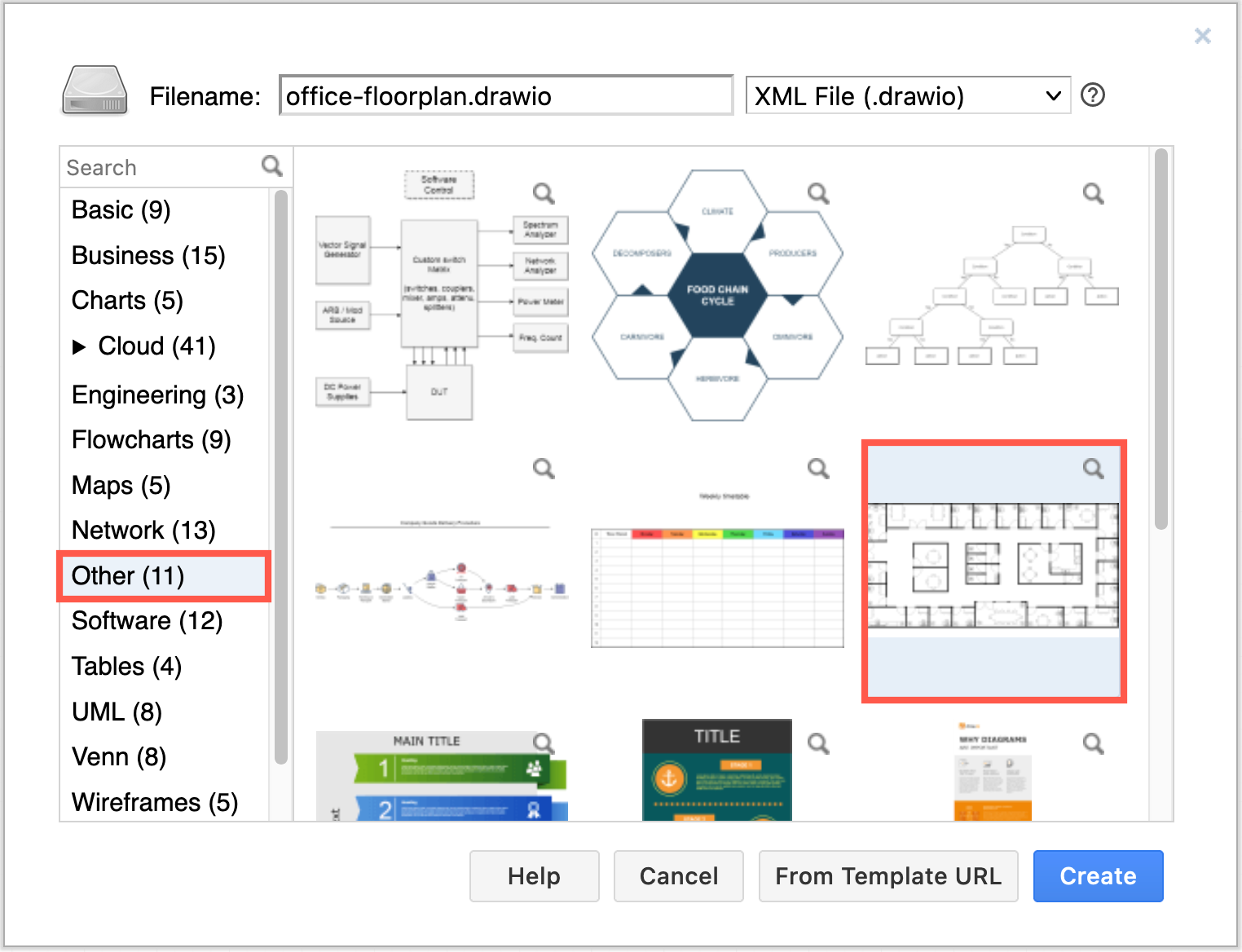Click the Create button
The image size is (1242, 952).
1098,876
